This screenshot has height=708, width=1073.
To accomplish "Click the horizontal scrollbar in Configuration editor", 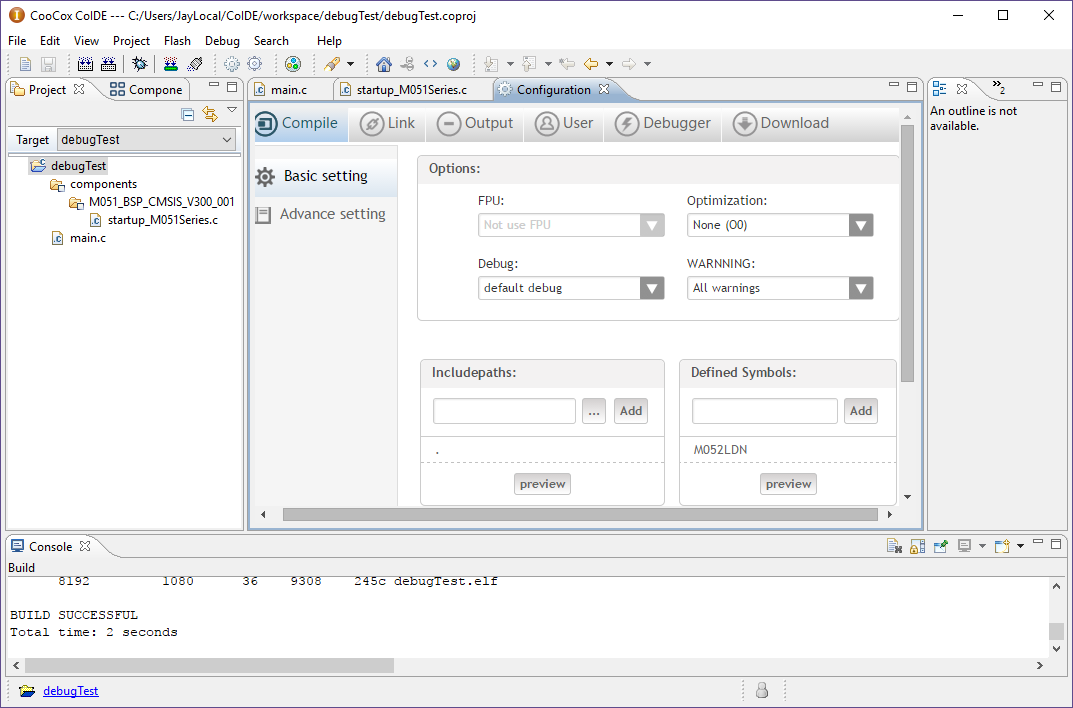I will (x=580, y=514).
